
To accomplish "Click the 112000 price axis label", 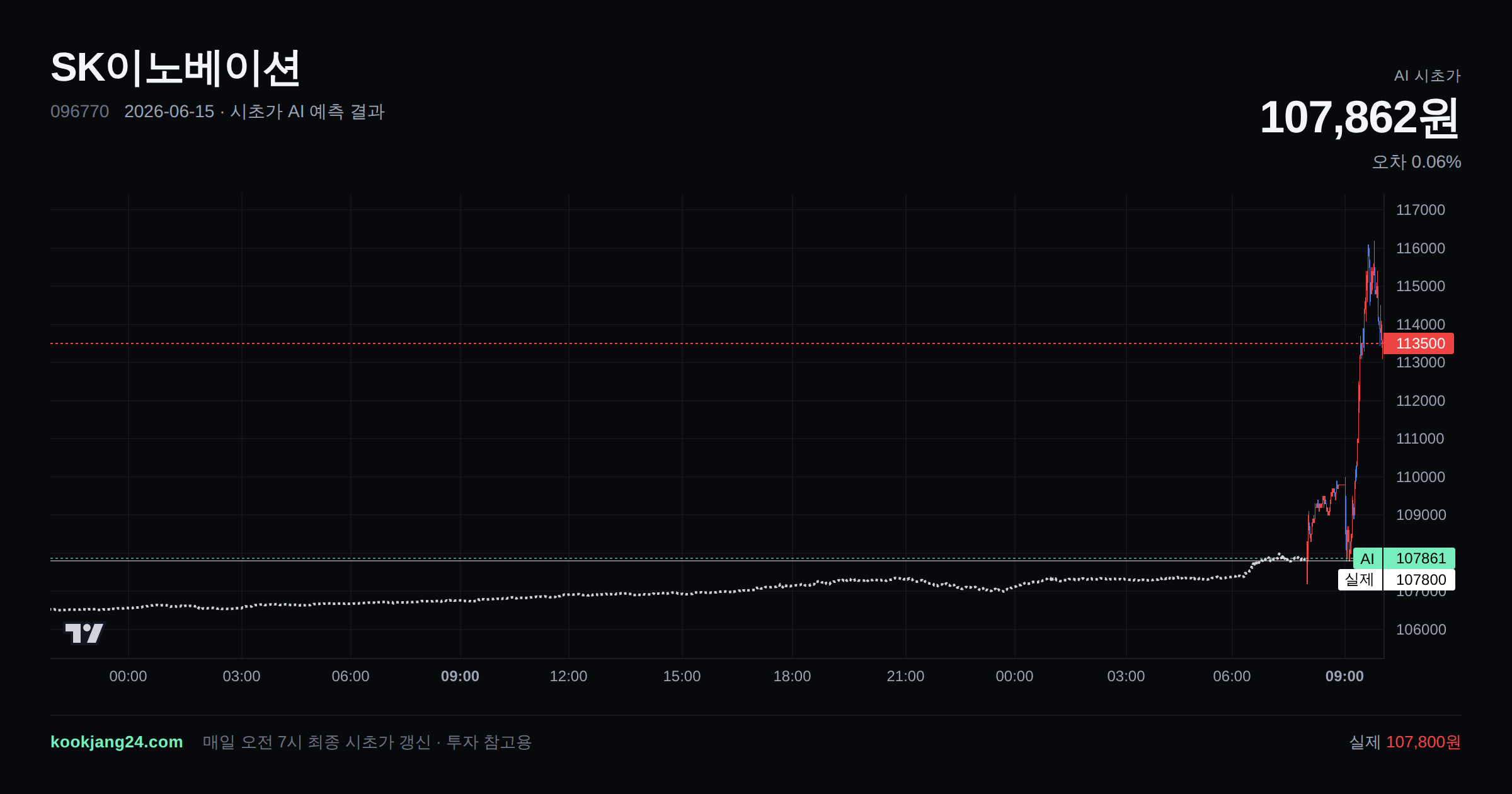I will point(1421,401).
